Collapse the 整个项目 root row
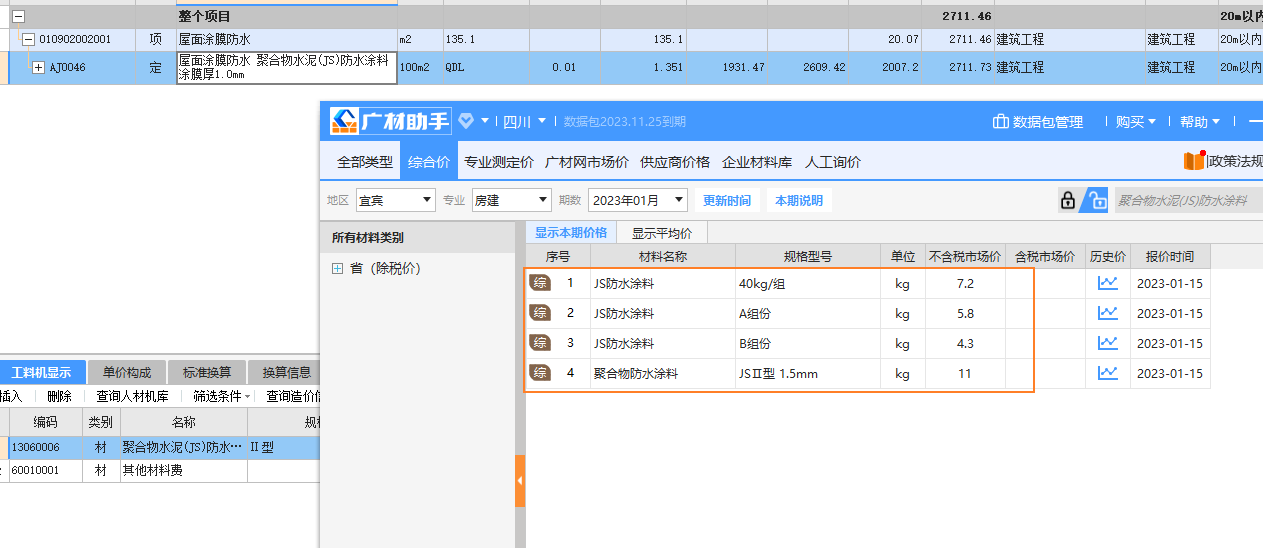This screenshot has width=1263, height=548. (18, 17)
